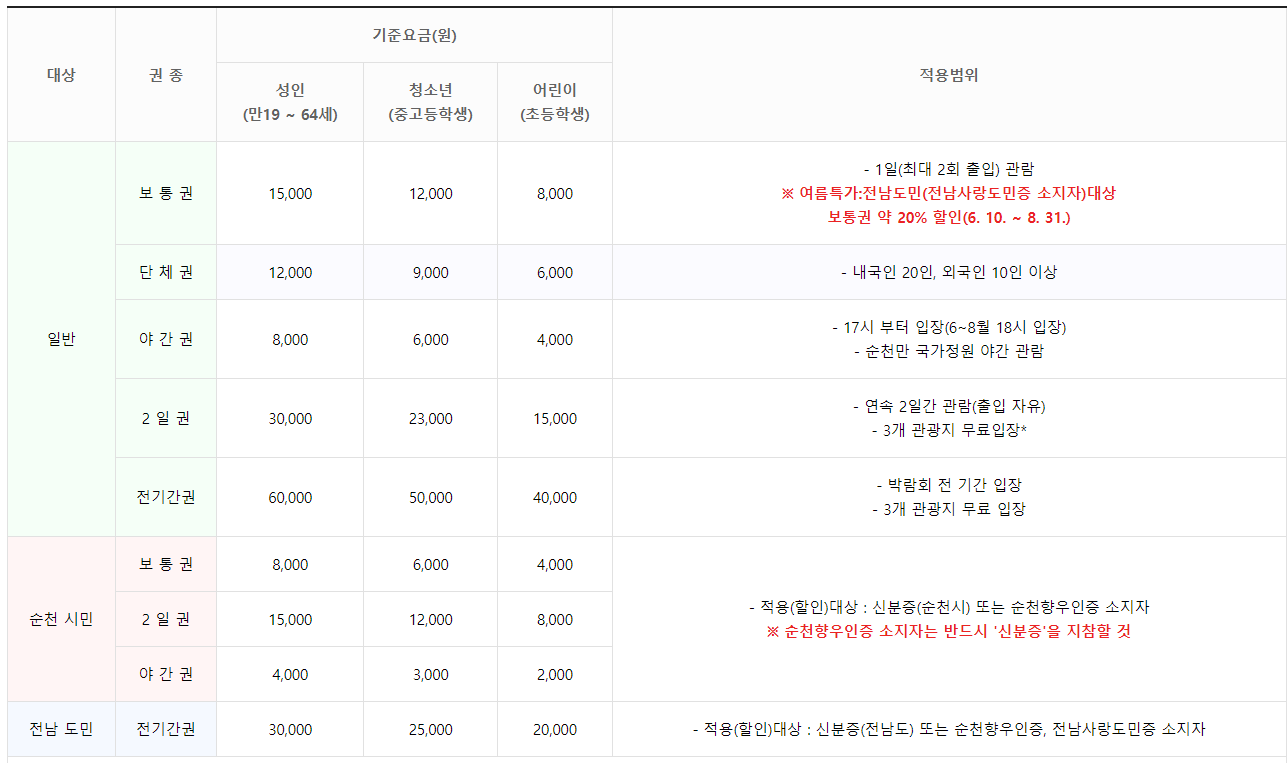Viewport: 1287px width, 763px height.
Task: Click the 단체권 adult price 12,000
Action: coord(290,272)
